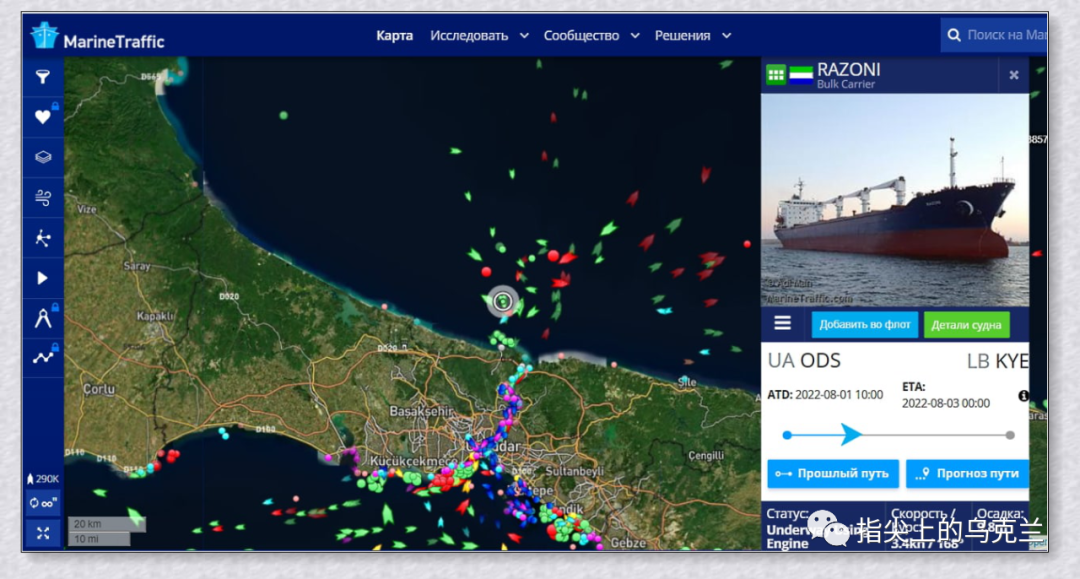Show the wind weather overlay icon
Viewport: 1080px width, 579px height.
[43, 198]
